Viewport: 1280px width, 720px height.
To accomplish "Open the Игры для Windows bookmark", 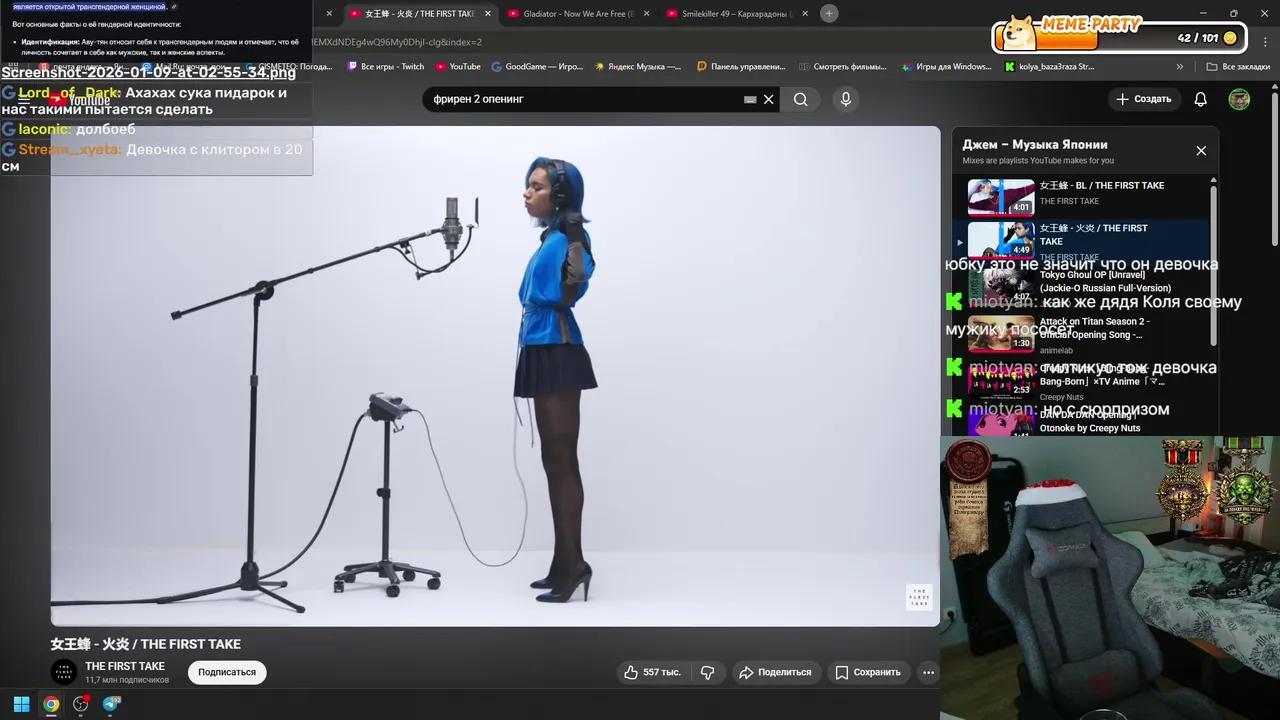I will click(x=946, y=67).
